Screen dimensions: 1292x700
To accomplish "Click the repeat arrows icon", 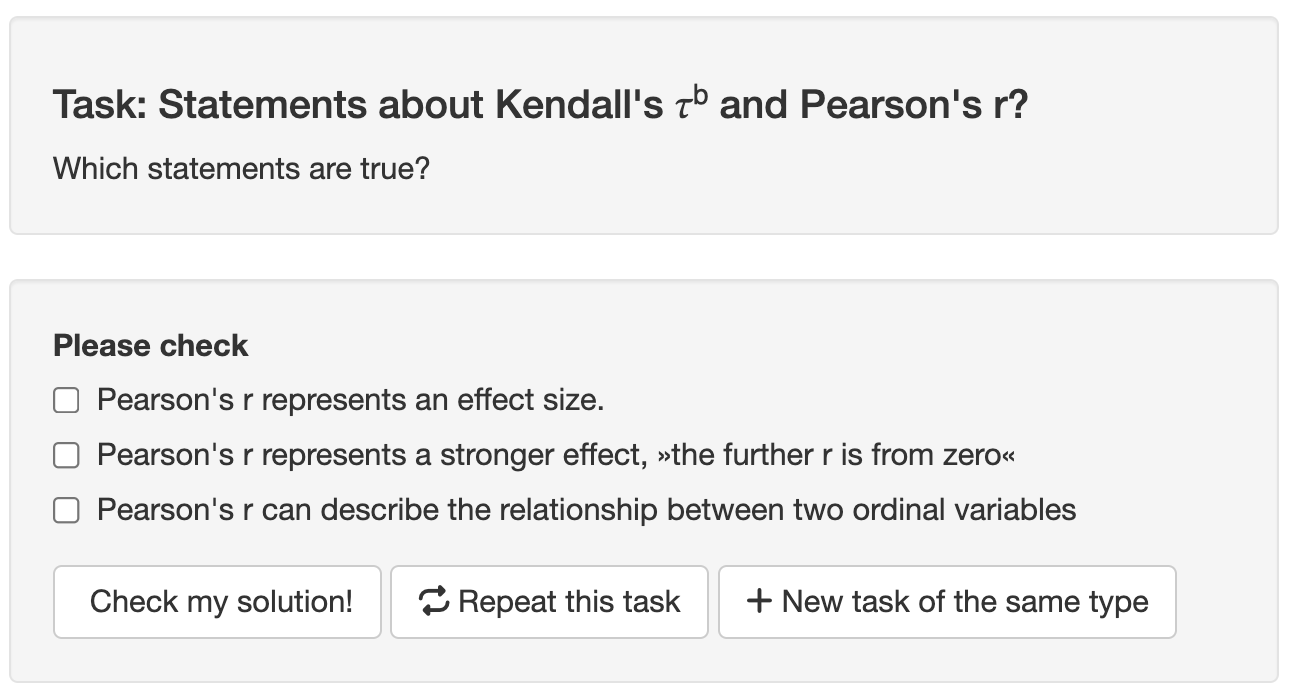I will pos(435,602).
